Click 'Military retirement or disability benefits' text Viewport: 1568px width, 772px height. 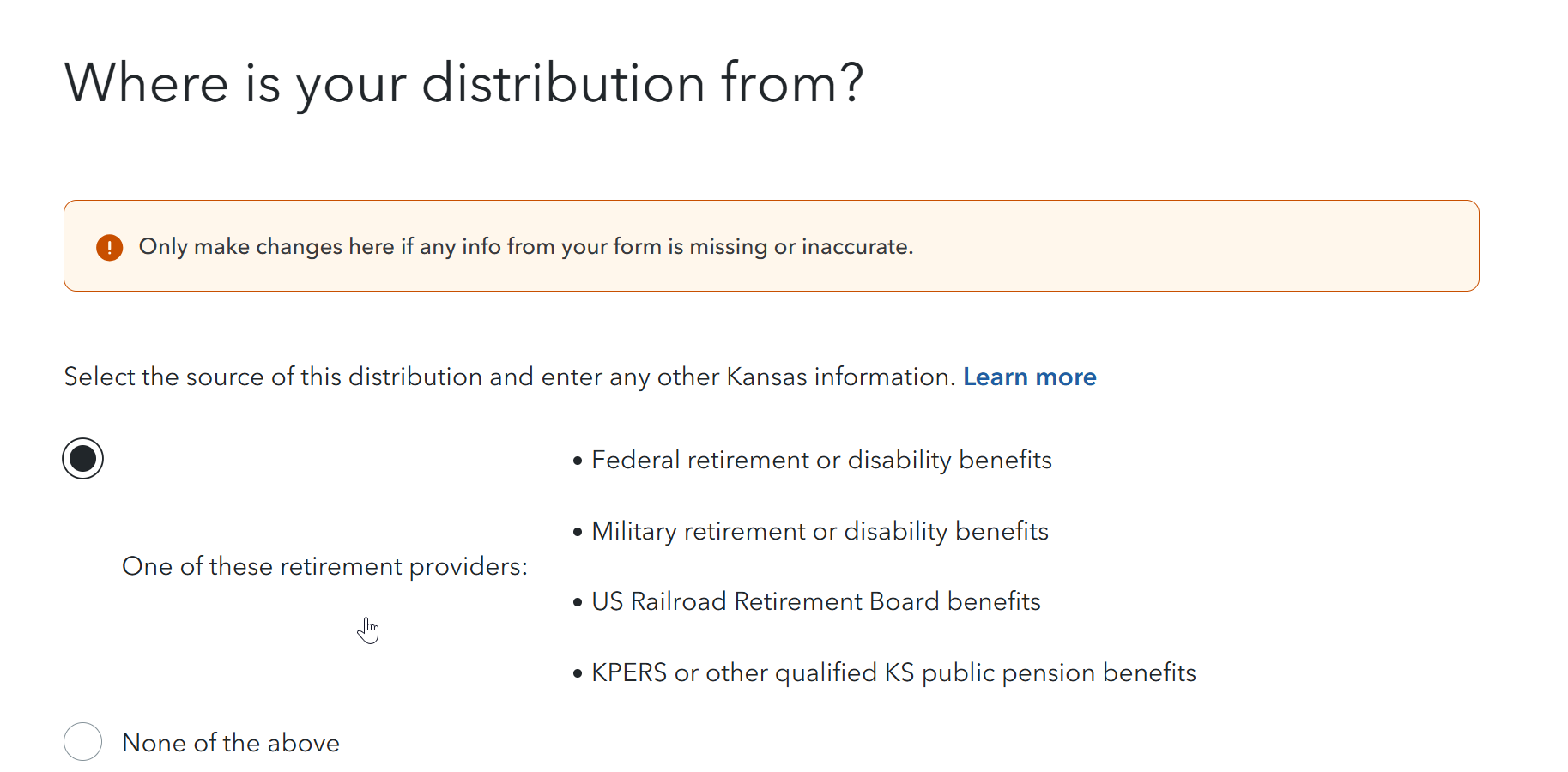(x=820, y=532)
